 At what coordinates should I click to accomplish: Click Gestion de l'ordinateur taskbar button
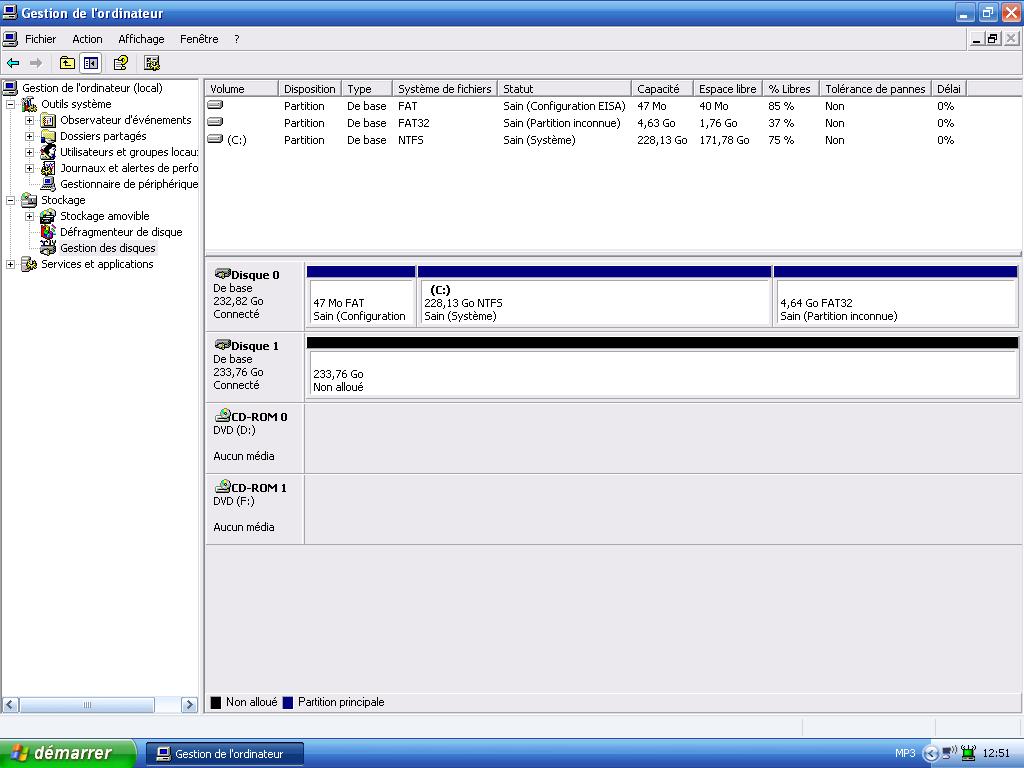pyautogui.click(x=224, y=754)
